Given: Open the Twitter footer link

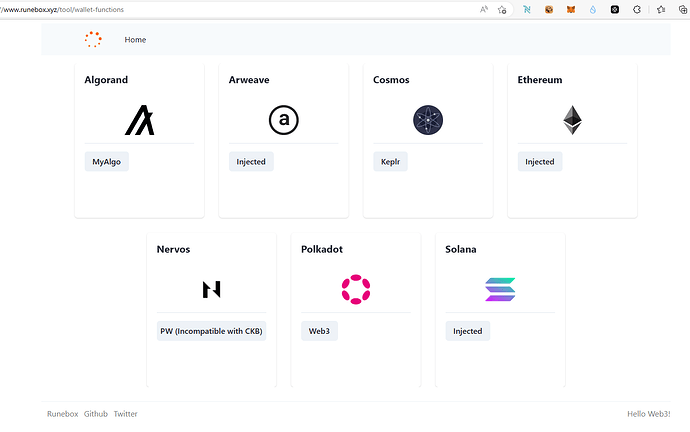Looking at the screenshot, I should click(x=125, y=414).
